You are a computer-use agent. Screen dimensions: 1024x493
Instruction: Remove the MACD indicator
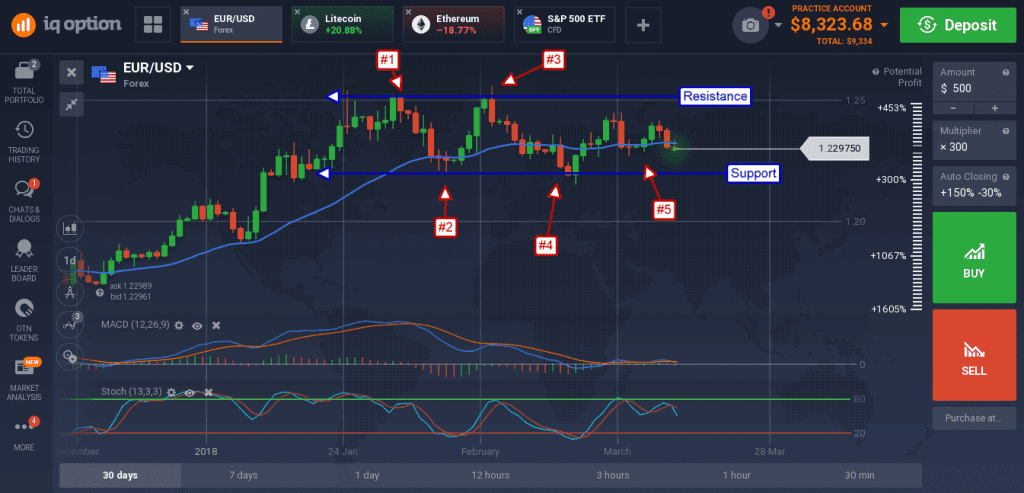216,325
